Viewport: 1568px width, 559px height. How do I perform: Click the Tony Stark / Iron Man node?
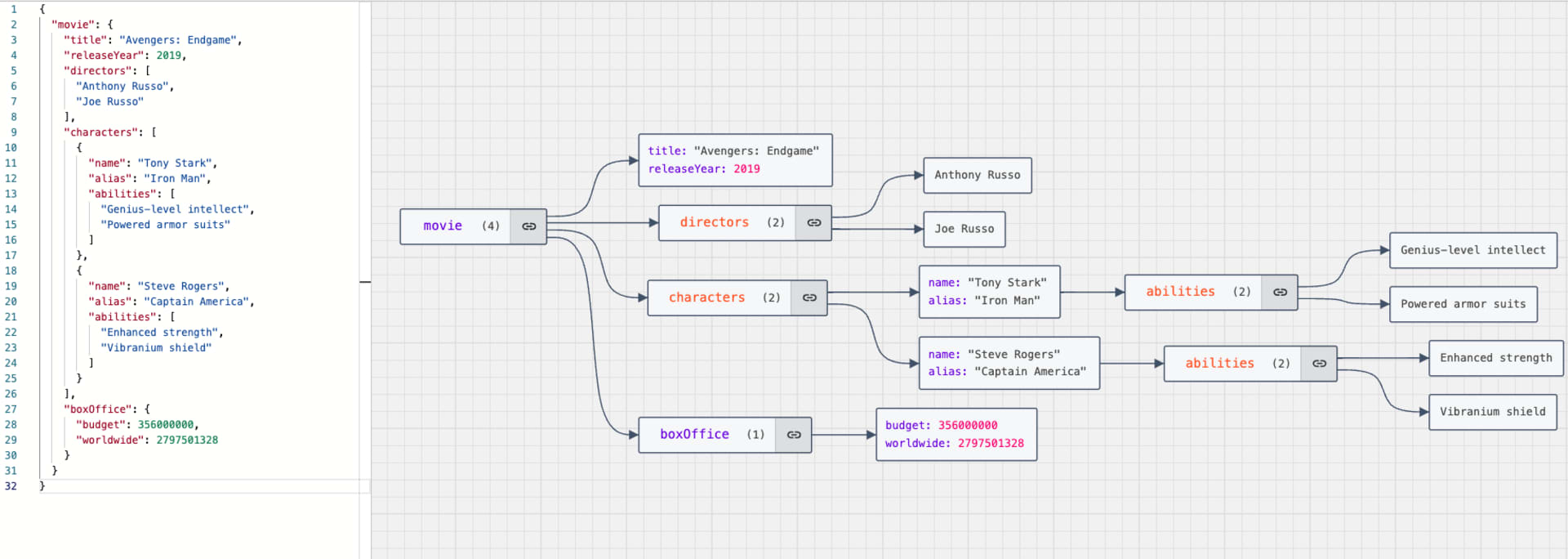(x=990, y=292)
